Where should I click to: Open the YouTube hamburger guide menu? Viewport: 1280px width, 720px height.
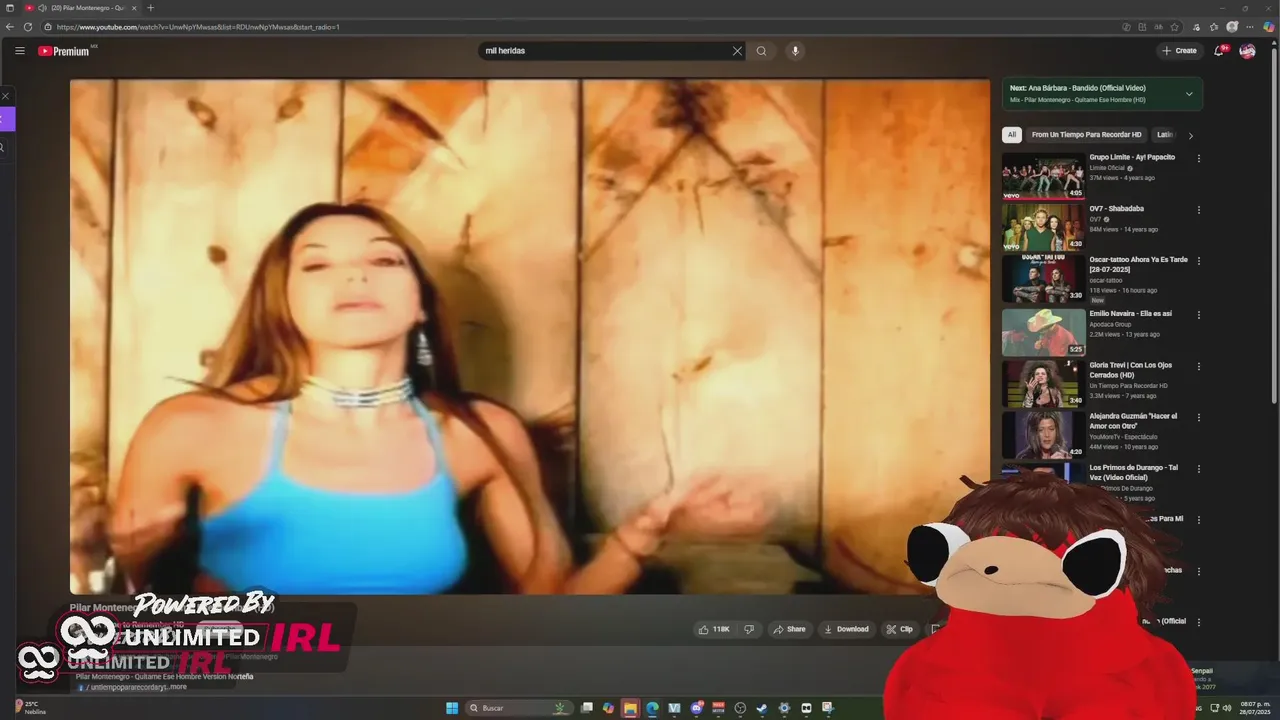tap(19, 51)
